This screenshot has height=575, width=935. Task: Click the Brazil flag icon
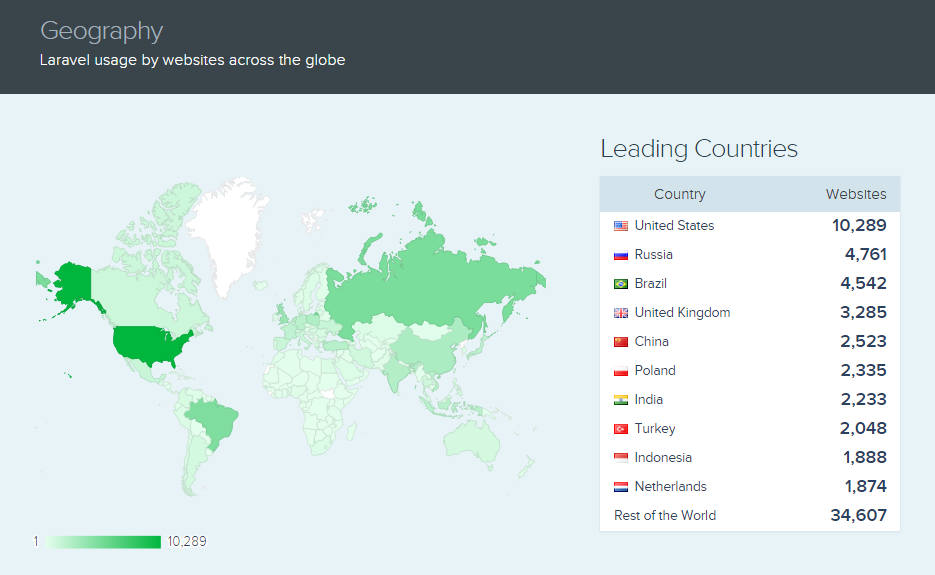621,284
